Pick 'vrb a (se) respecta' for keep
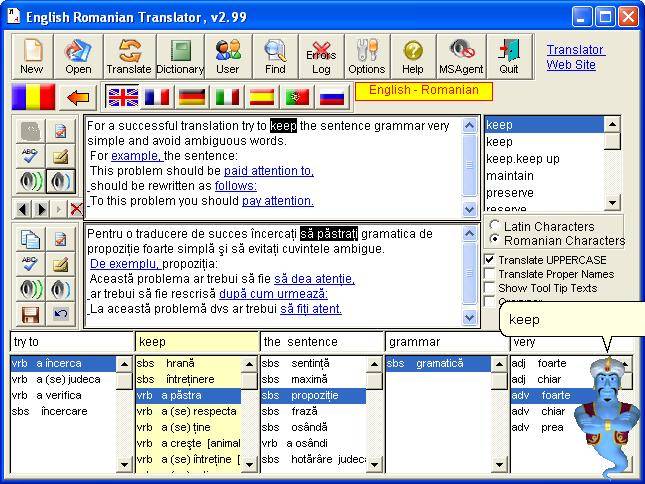 [x=188, y=411]
